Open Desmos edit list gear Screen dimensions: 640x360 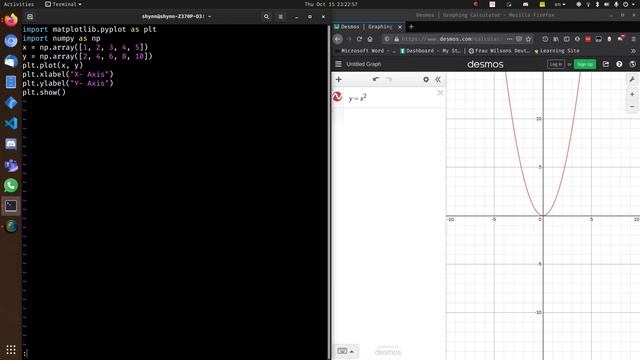click(x=426, y=79)
